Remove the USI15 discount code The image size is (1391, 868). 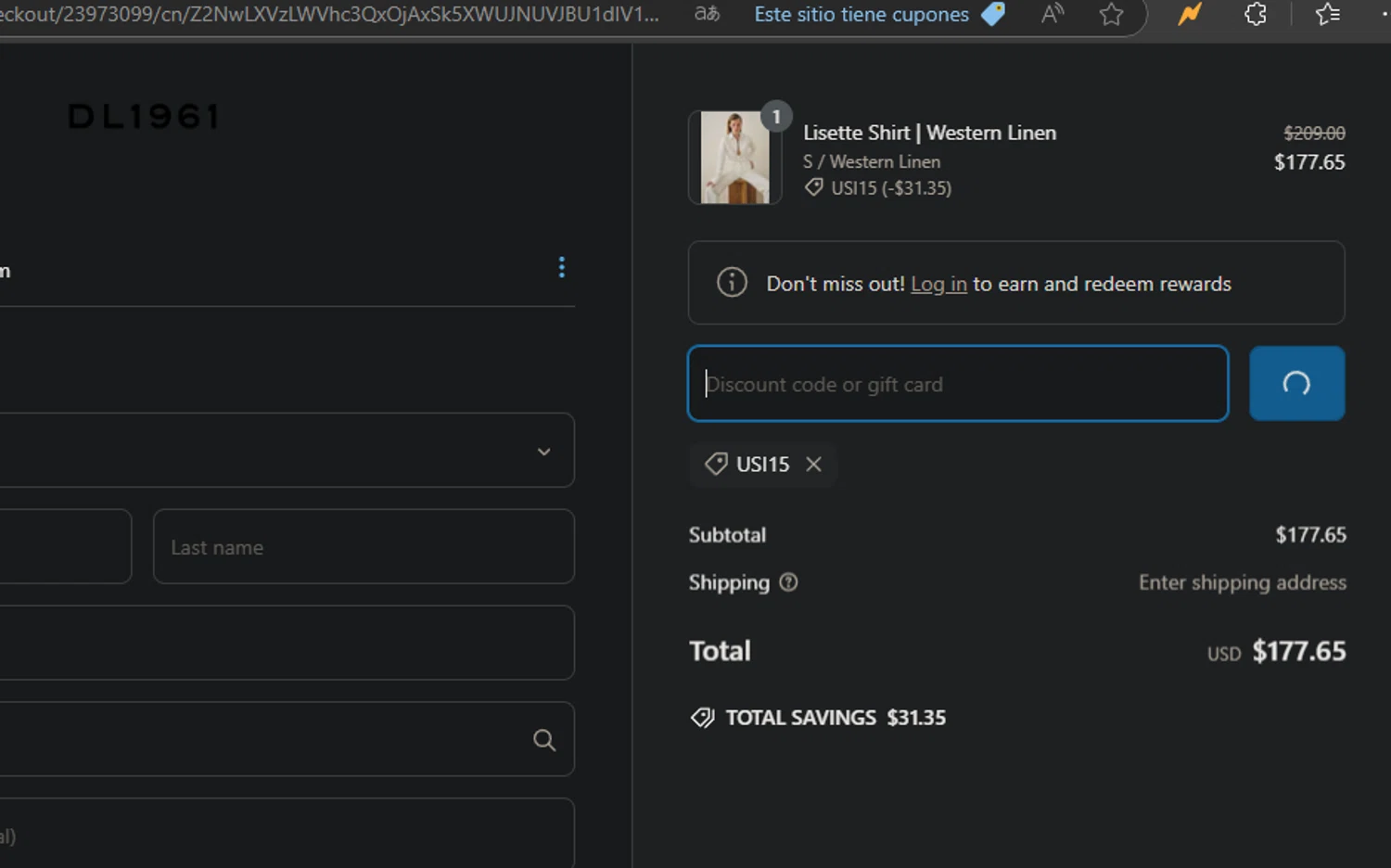pyautogui.click(x=813, y=464)
